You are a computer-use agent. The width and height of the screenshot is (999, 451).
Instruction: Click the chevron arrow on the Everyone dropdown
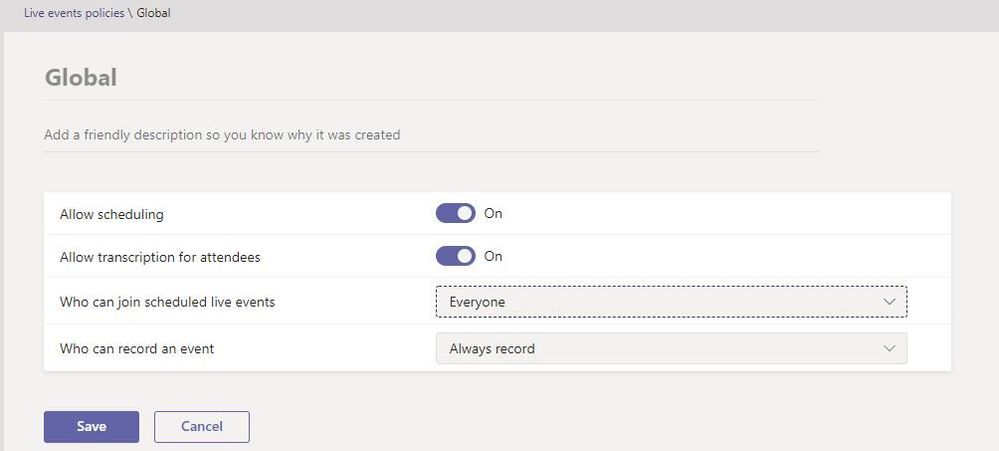coord(889,302)
